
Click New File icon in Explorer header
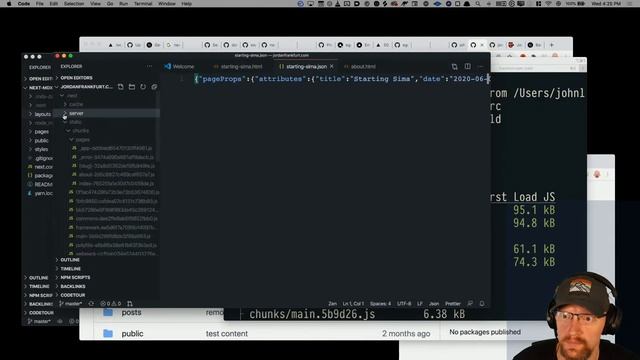120,87
